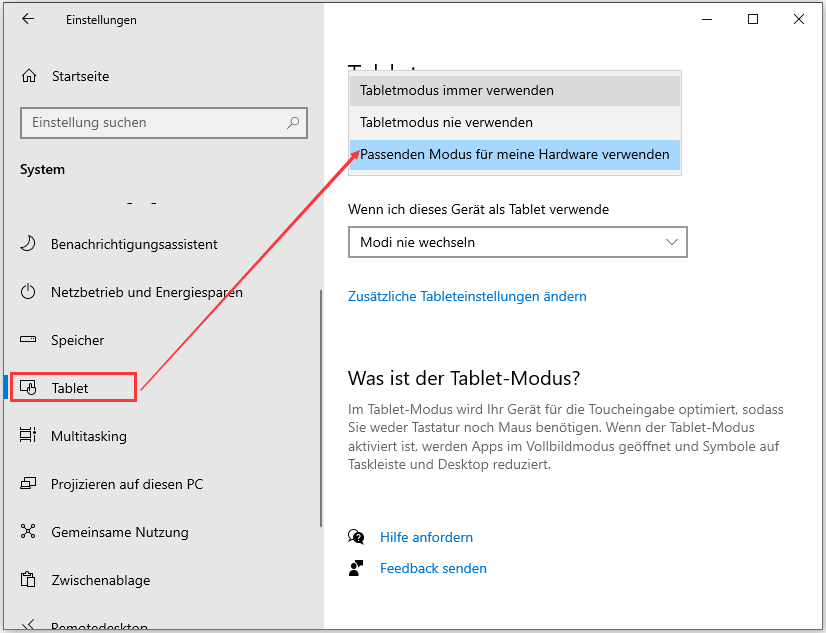
Task: Click the drive icon next to Speicher
Action: (x=30, y=340)
